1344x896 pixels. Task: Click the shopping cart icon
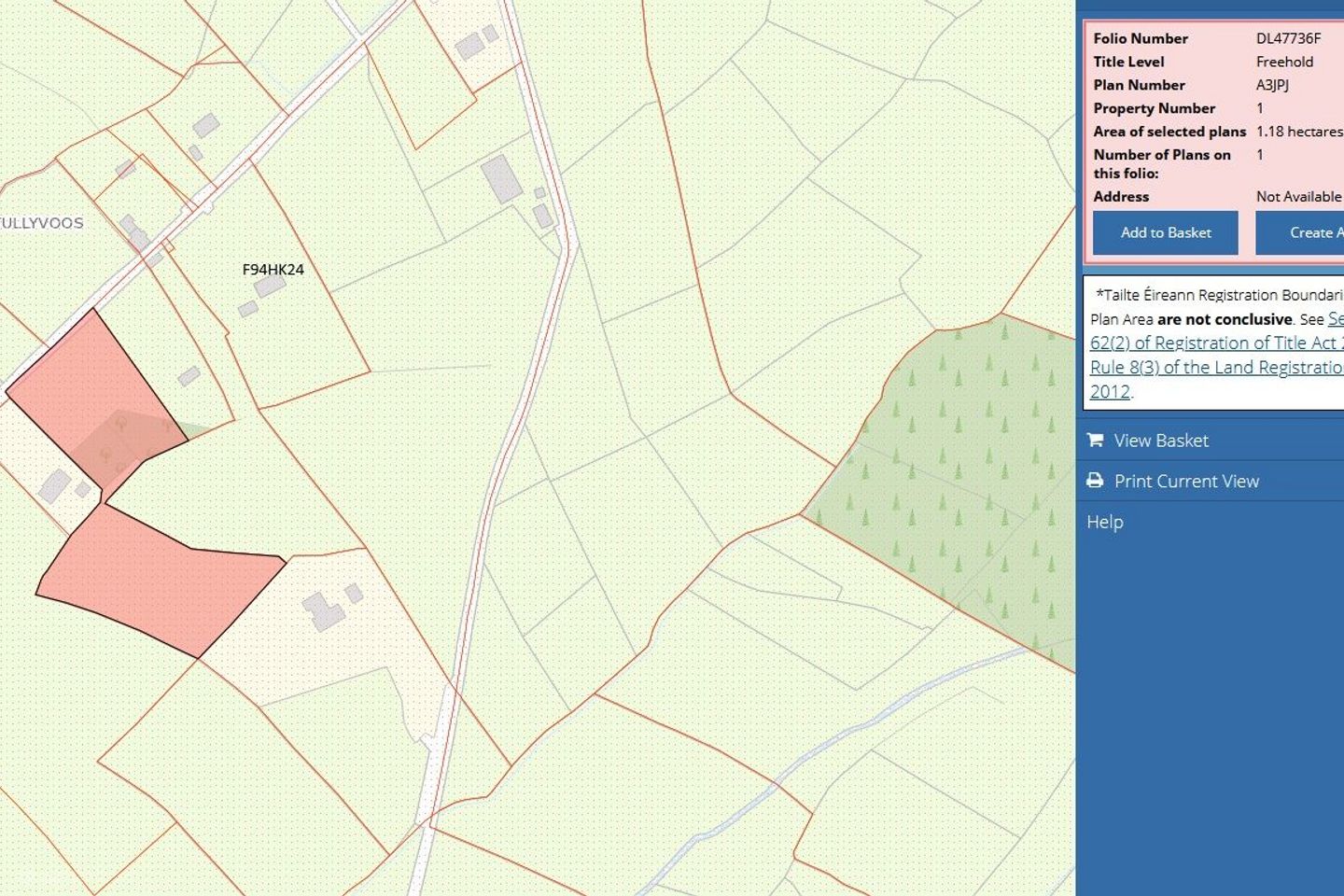[x=1095, y=440]
